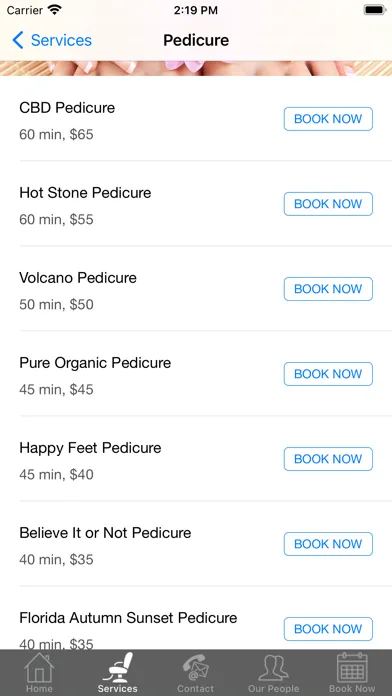Tap the Pedicure page title
Screen dimensions: 392x696
pos(196,40)
